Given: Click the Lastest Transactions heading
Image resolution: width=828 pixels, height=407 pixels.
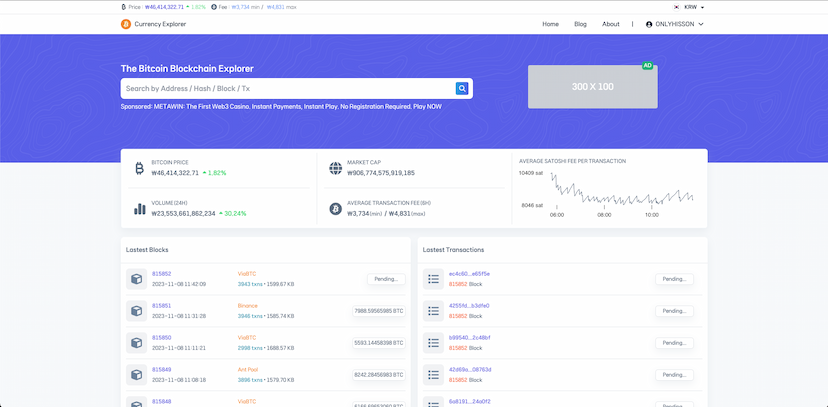Looking at the screenshot, I should coord(453,250).
